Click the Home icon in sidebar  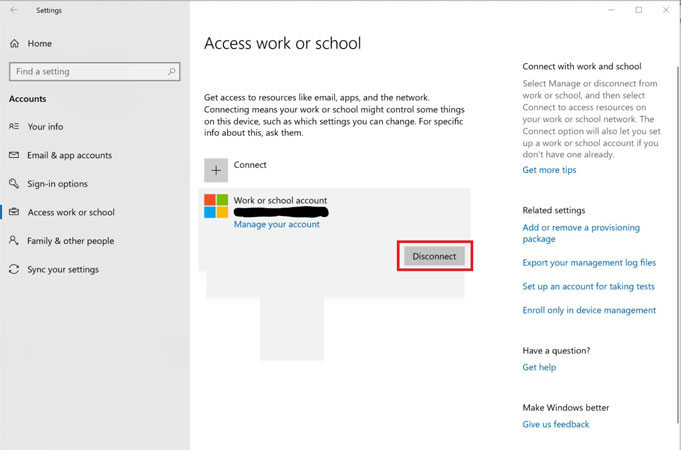(x=14, y=44)
